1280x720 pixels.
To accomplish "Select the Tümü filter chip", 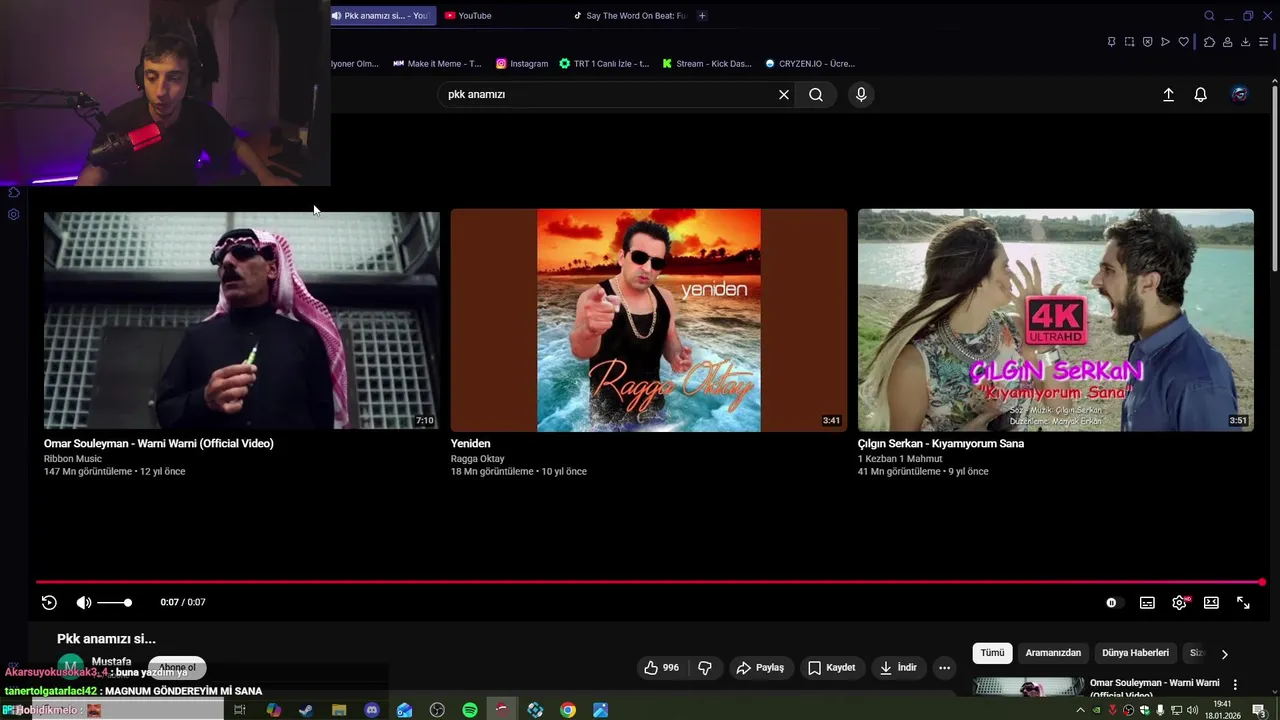I will pos(992,653).
